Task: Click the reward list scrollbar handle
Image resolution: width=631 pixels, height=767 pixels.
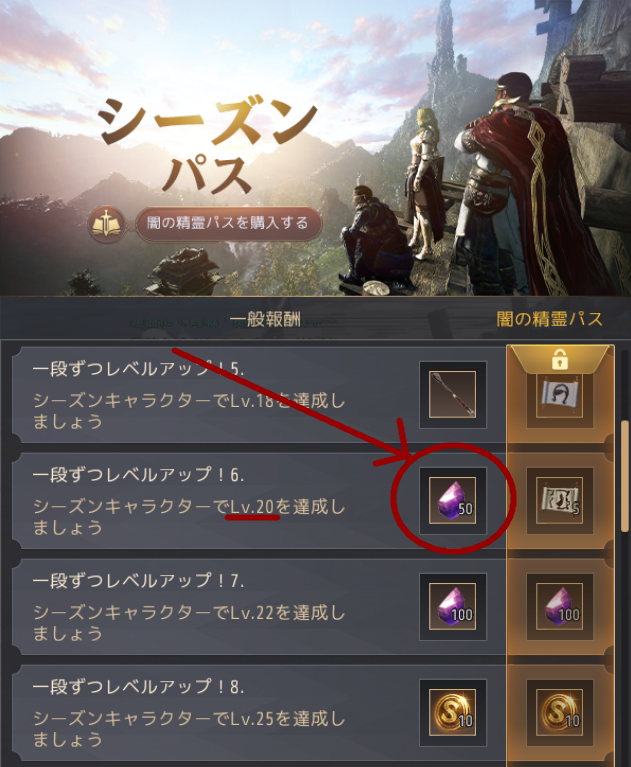Action: (x=625, y=475)
